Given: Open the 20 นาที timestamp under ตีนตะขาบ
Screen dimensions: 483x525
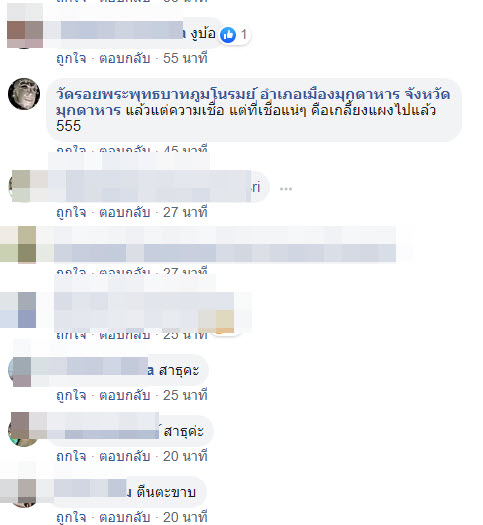Looking at the screenshot, I should coord(185,517).
